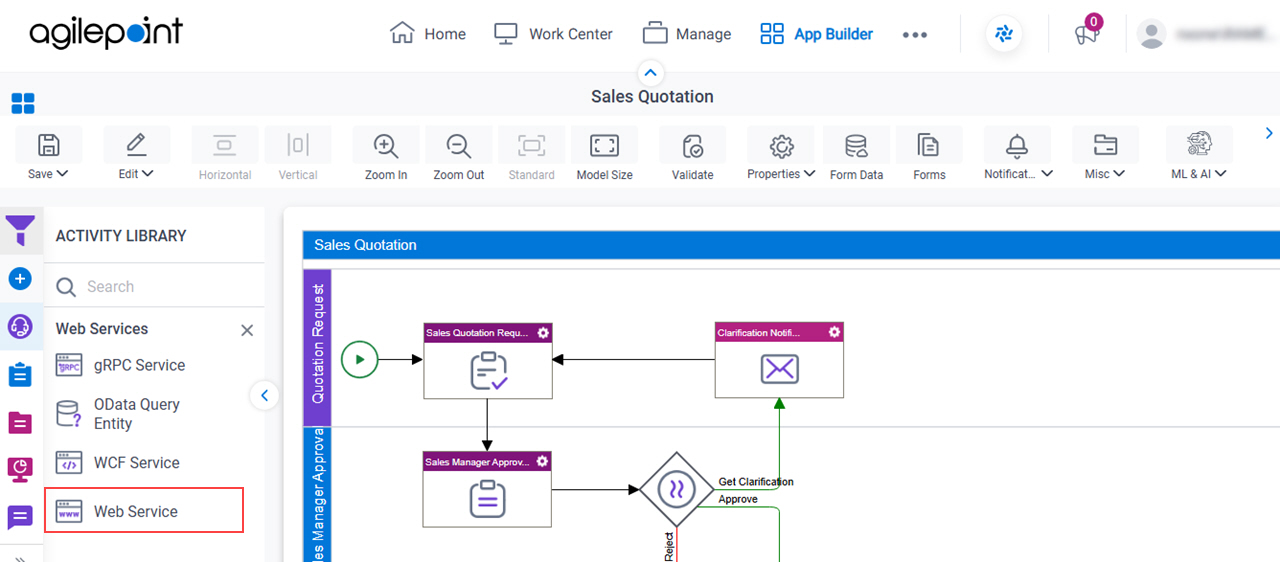The width and height of the screenshot is (1280, 562).
Task: Select the Start event play node
Action: click(360, 359)
